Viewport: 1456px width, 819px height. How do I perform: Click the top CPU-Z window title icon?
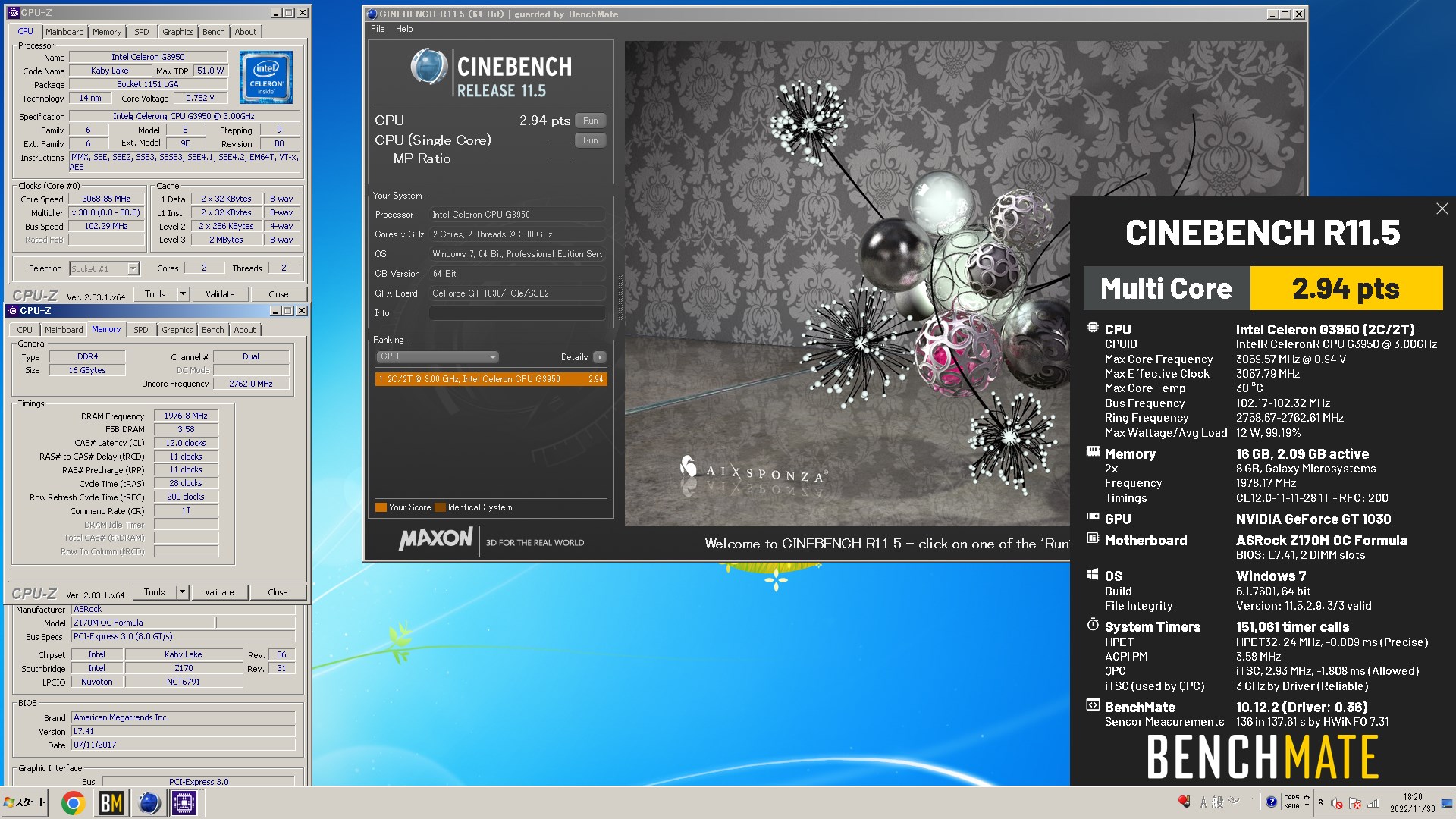click(x=13, y=13)
